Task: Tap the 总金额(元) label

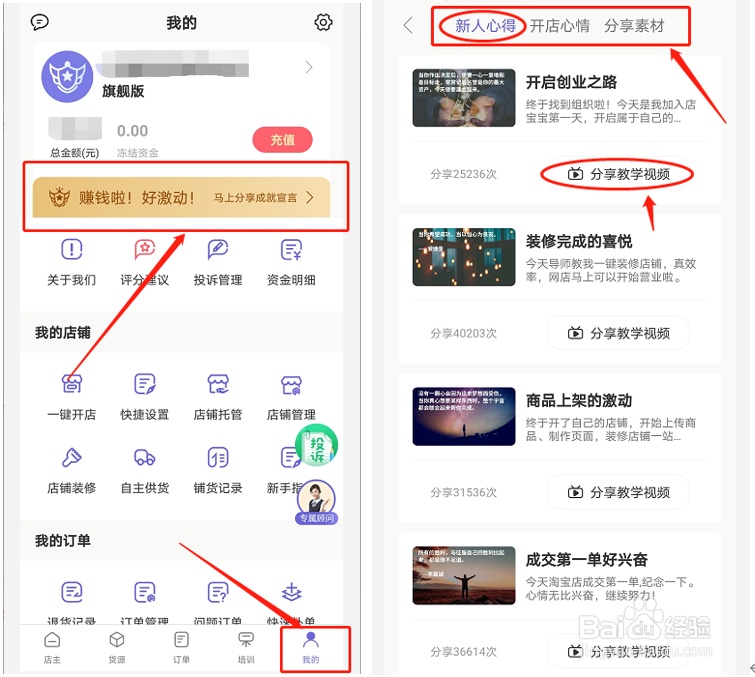Action: point(75,153)
